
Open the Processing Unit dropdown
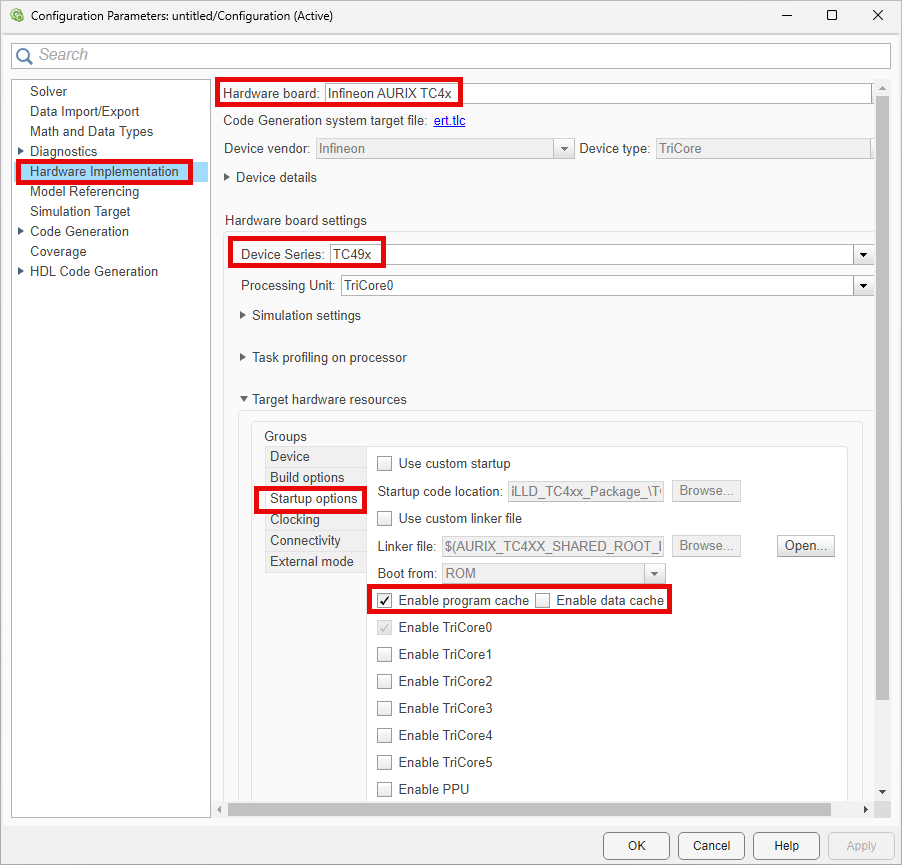[x=862, y=285]
